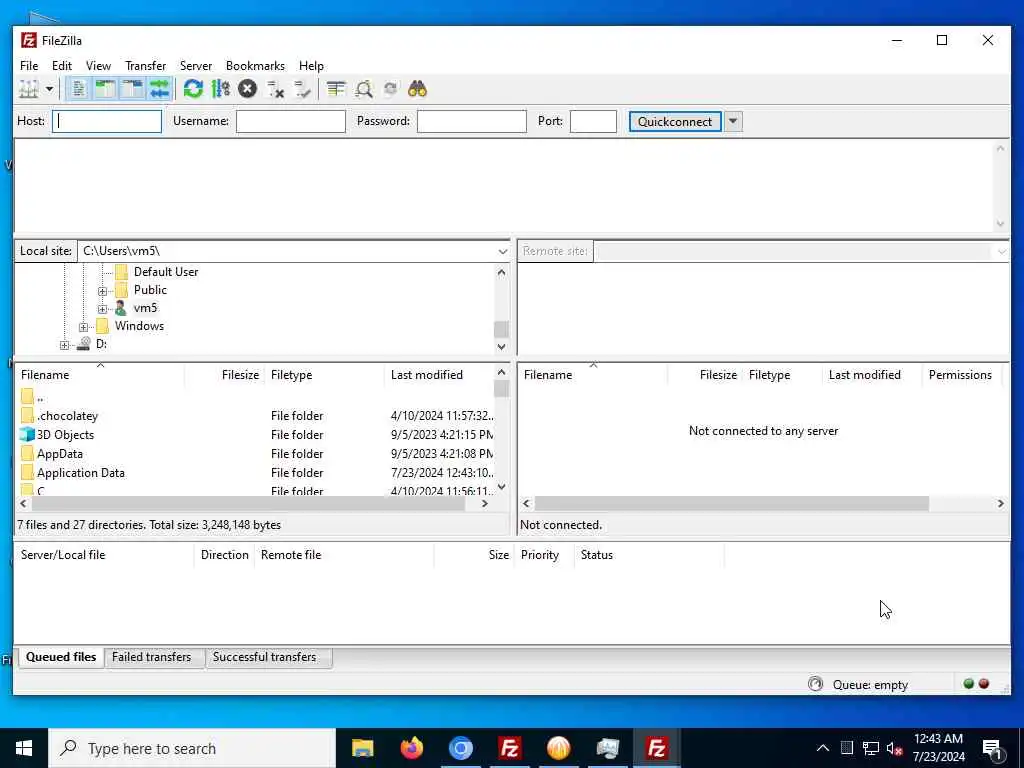Open Windows Start menu
Viewport: 1024px width, 768px height.
pyautogui.click(x=24, y=748)
